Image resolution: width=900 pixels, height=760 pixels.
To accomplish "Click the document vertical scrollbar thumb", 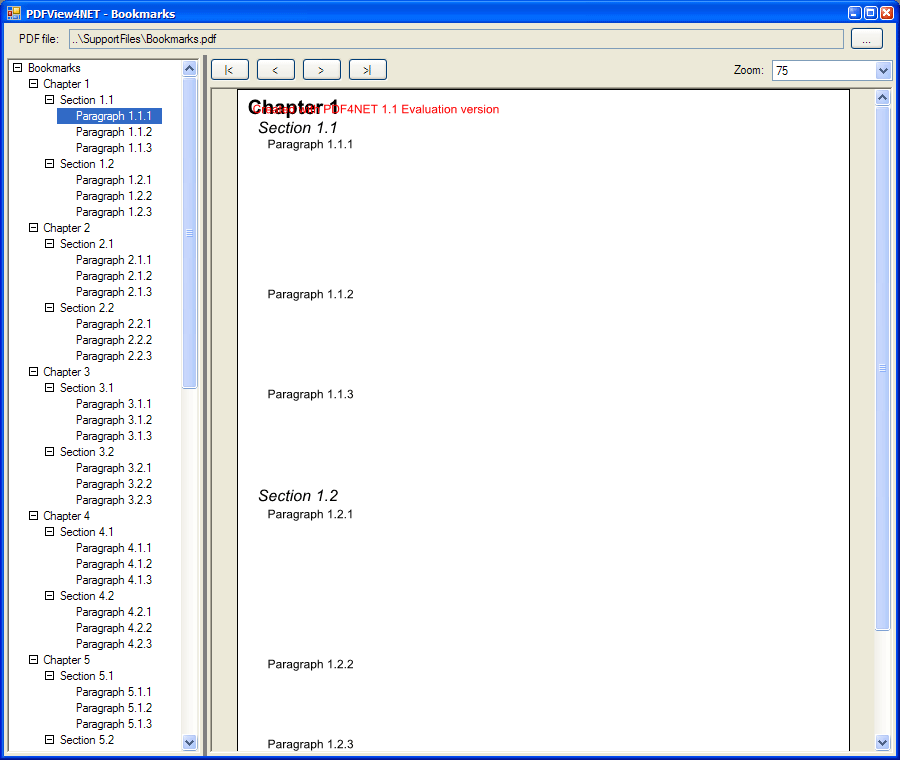I will click(882, 367).
